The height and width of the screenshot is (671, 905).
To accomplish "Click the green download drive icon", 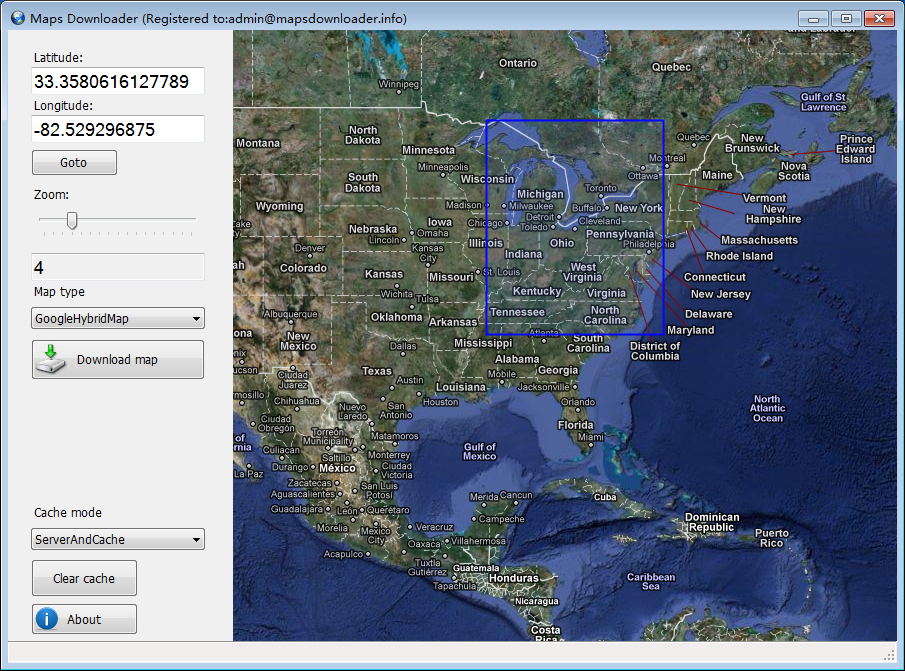I will pyautogui.click(x=51, y=359).
